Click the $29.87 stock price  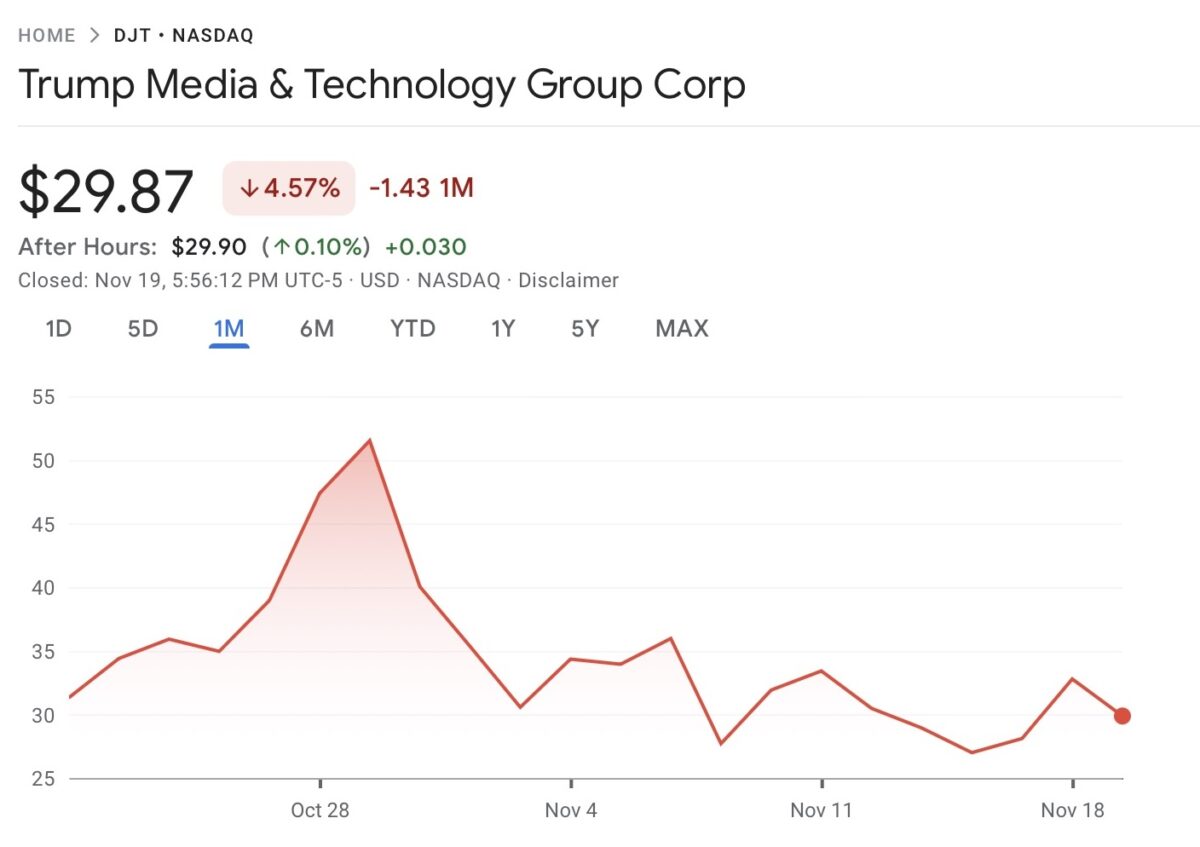[x=106, y=186]
